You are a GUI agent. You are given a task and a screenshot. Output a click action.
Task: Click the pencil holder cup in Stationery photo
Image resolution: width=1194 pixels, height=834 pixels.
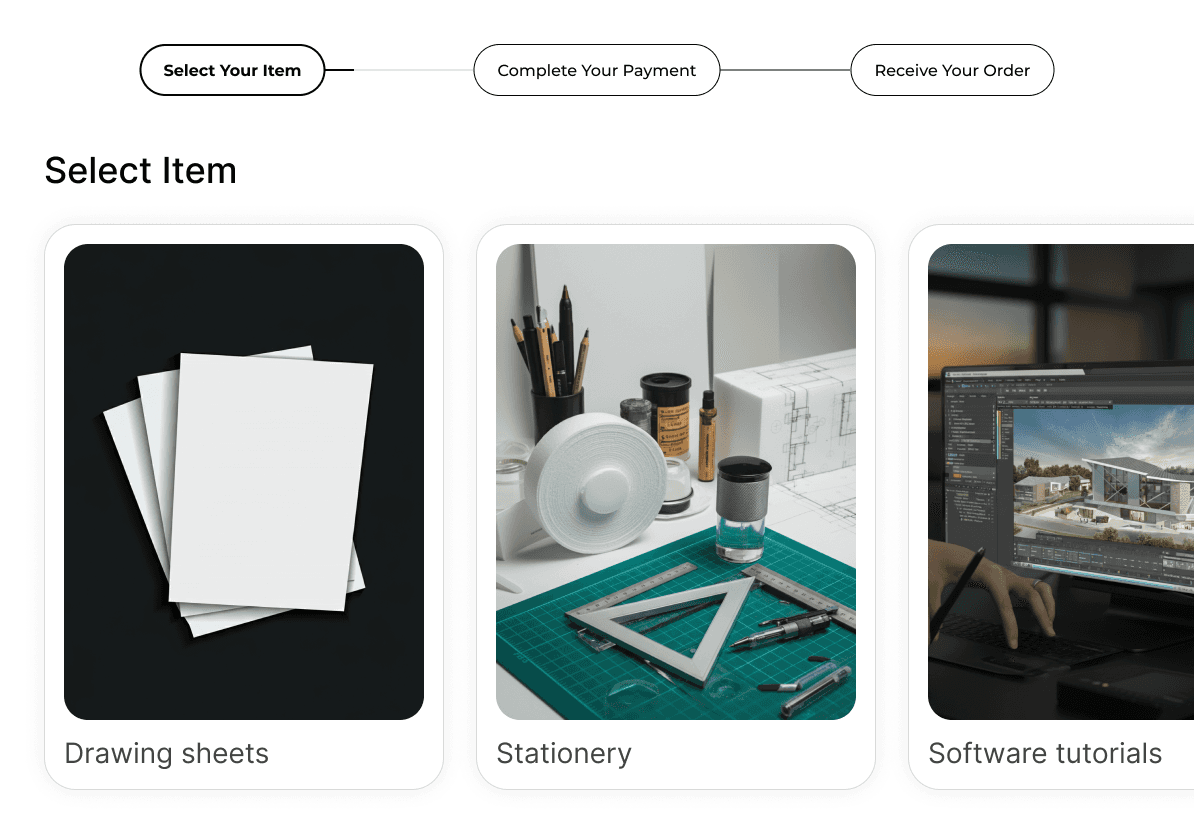coord(557,415)
